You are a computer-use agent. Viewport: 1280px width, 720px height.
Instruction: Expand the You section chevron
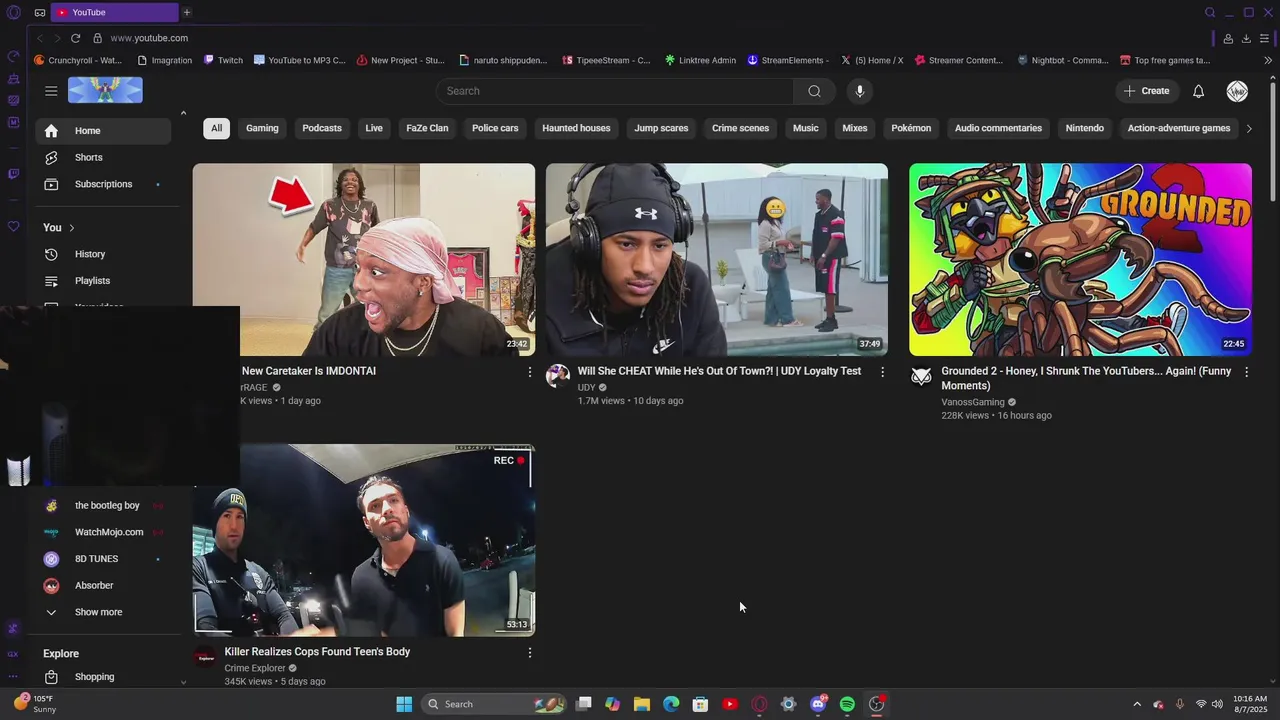pyautogui.click(x=71, y=228)
